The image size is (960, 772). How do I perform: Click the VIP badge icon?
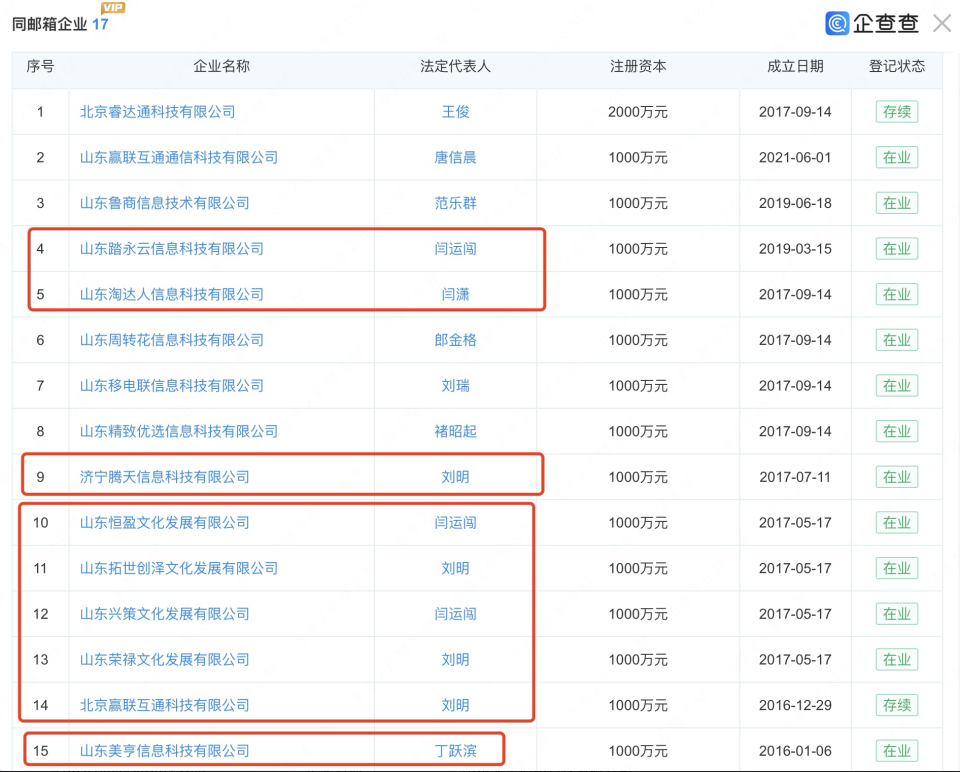pyautogui.click(x=113, y=7)
